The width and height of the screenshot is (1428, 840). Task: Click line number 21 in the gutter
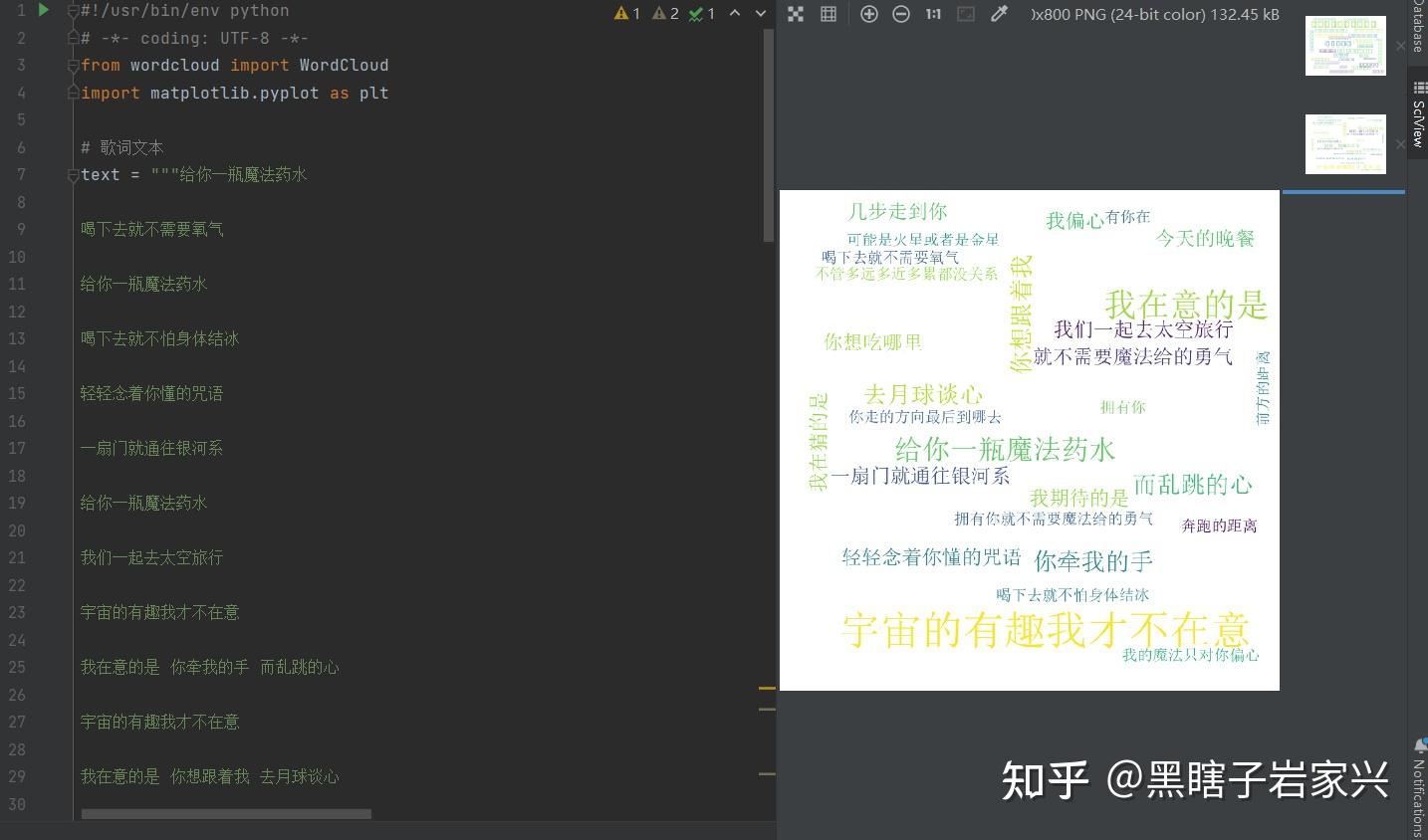(x=17, y=557)
